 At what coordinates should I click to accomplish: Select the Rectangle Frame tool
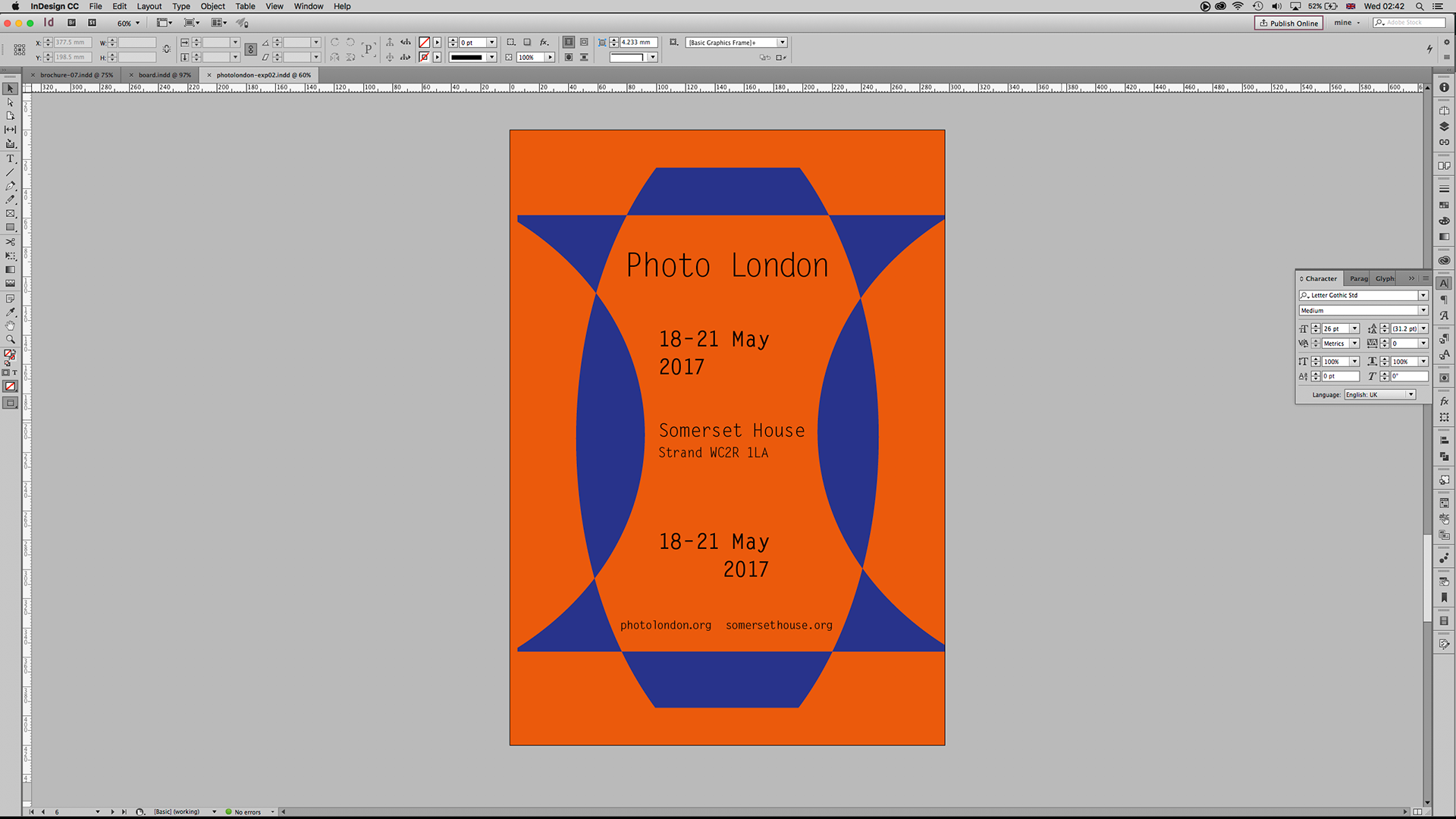coord(10,214)
